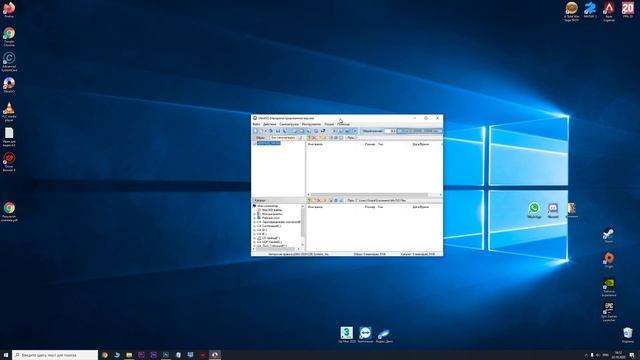Screen dimensions: 640x360
Task: Select the Зарезервировано системой drive in the tree
Action: 281,222
